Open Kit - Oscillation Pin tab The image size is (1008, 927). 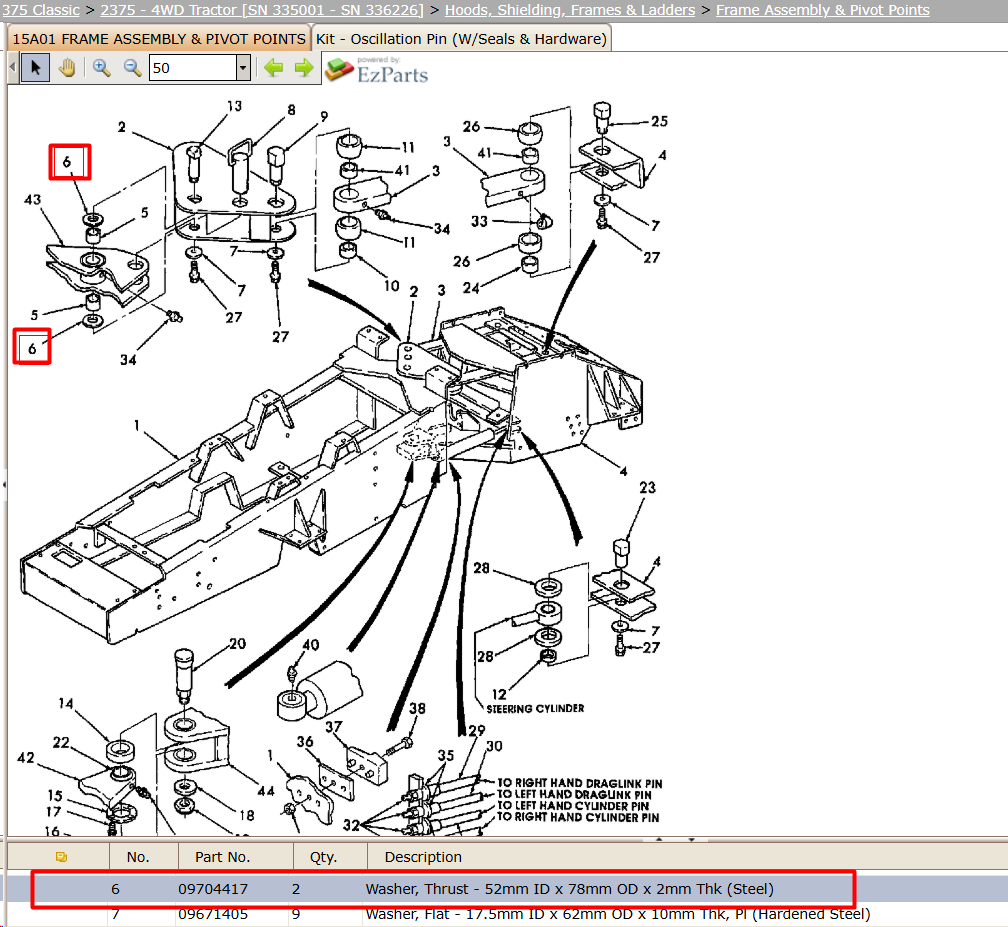[x=461, y=39]
